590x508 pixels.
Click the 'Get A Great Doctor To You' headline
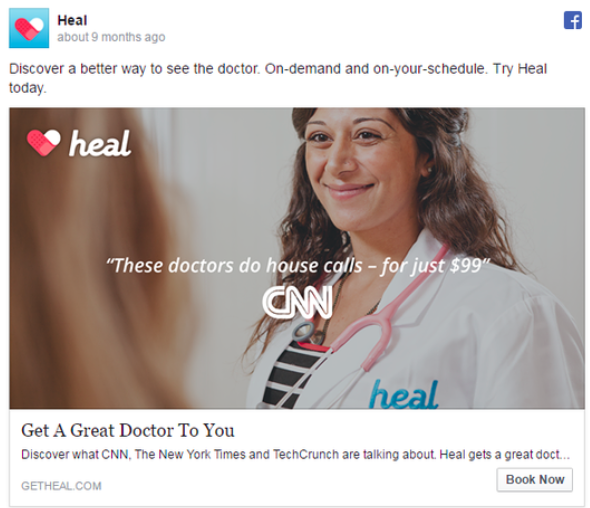coord(128,430)
